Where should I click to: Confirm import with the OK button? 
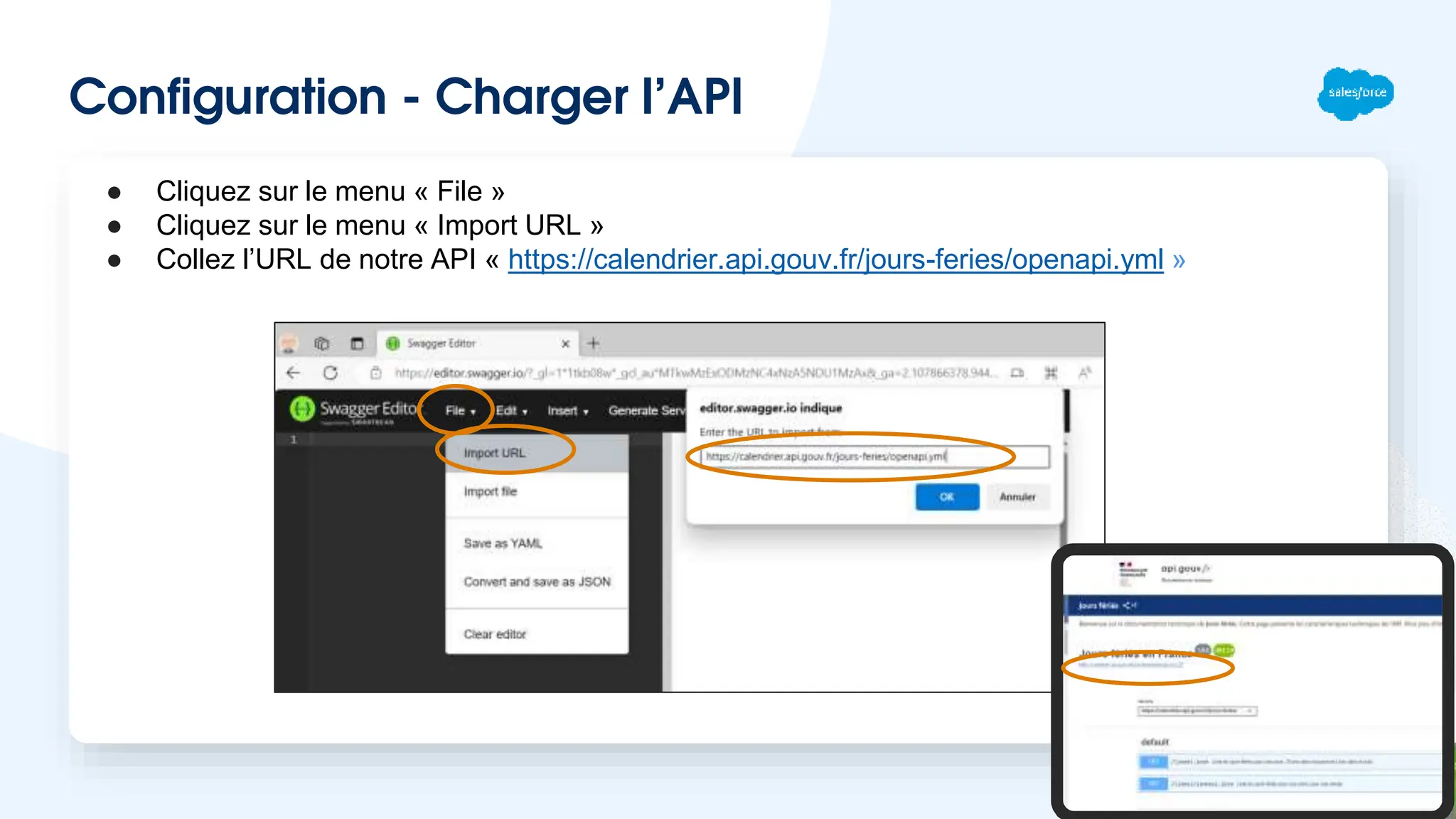[x=947, y=497]
